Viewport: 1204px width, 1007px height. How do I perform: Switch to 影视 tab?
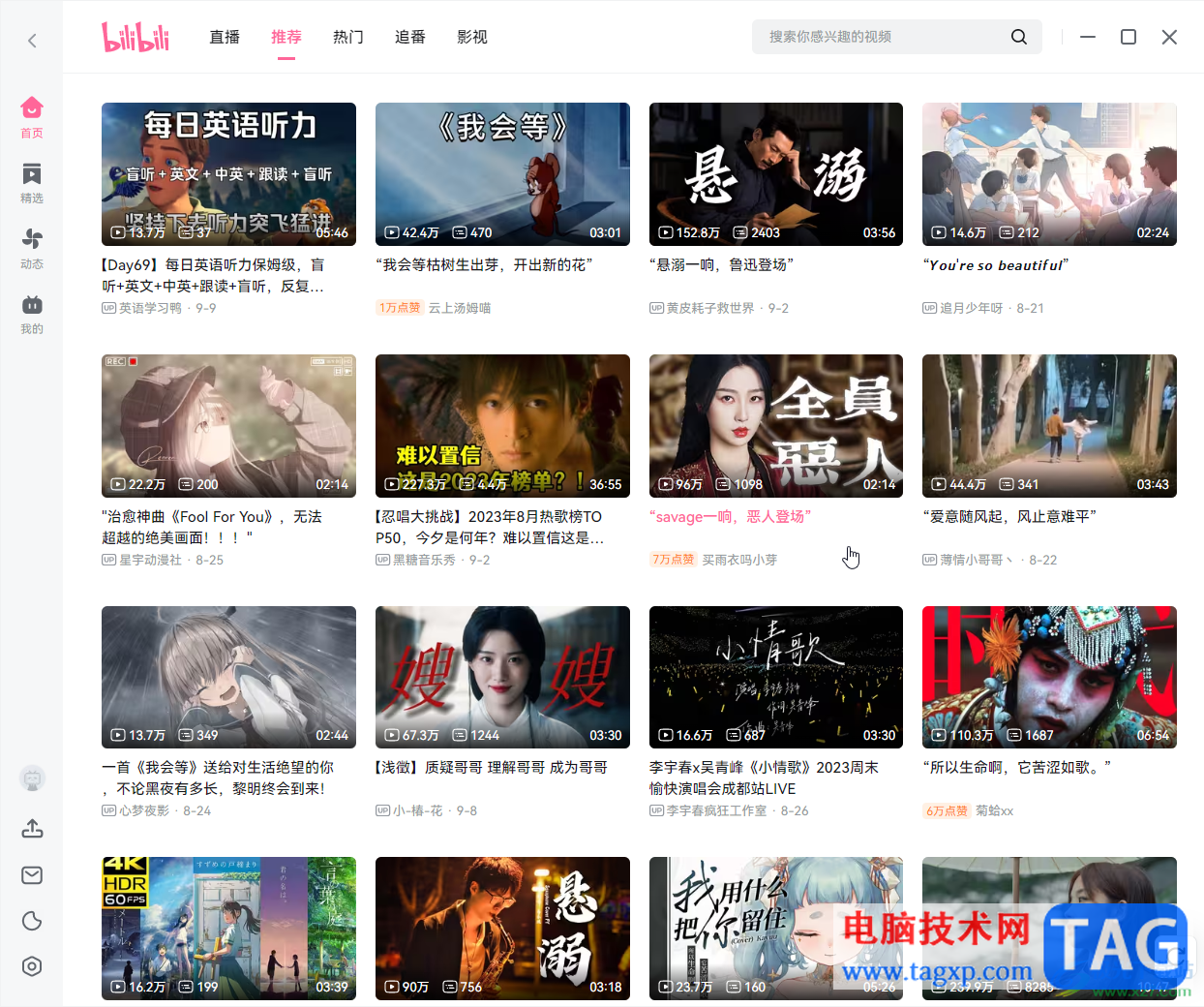pos(472,37)
